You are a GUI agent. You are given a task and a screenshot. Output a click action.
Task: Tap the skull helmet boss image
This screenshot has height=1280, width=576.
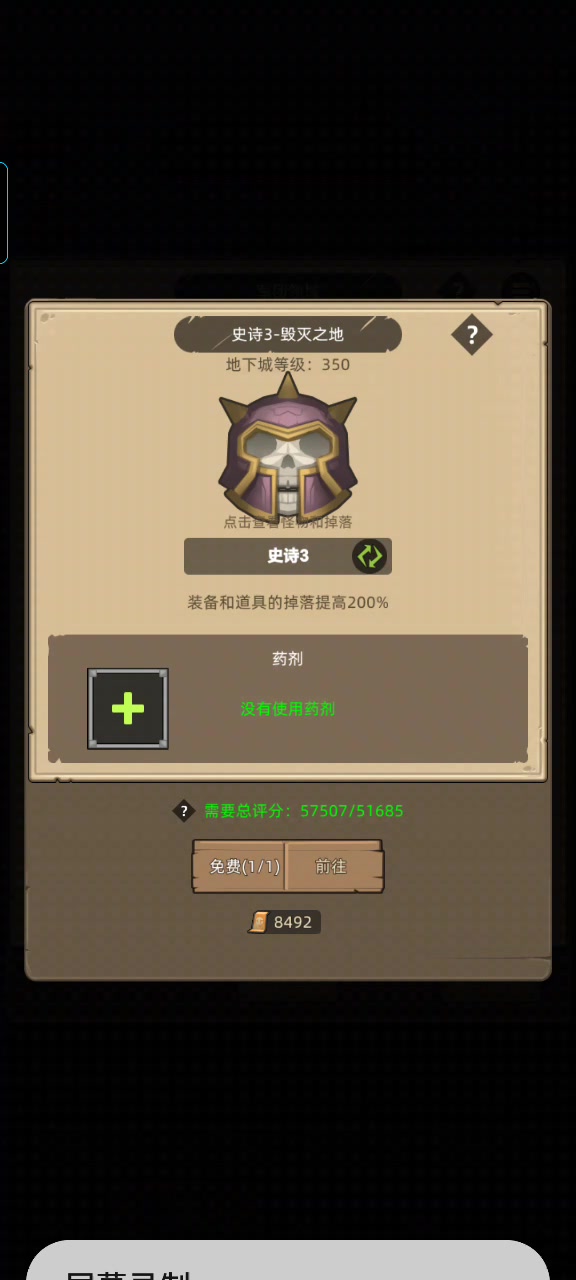[288, 446]
